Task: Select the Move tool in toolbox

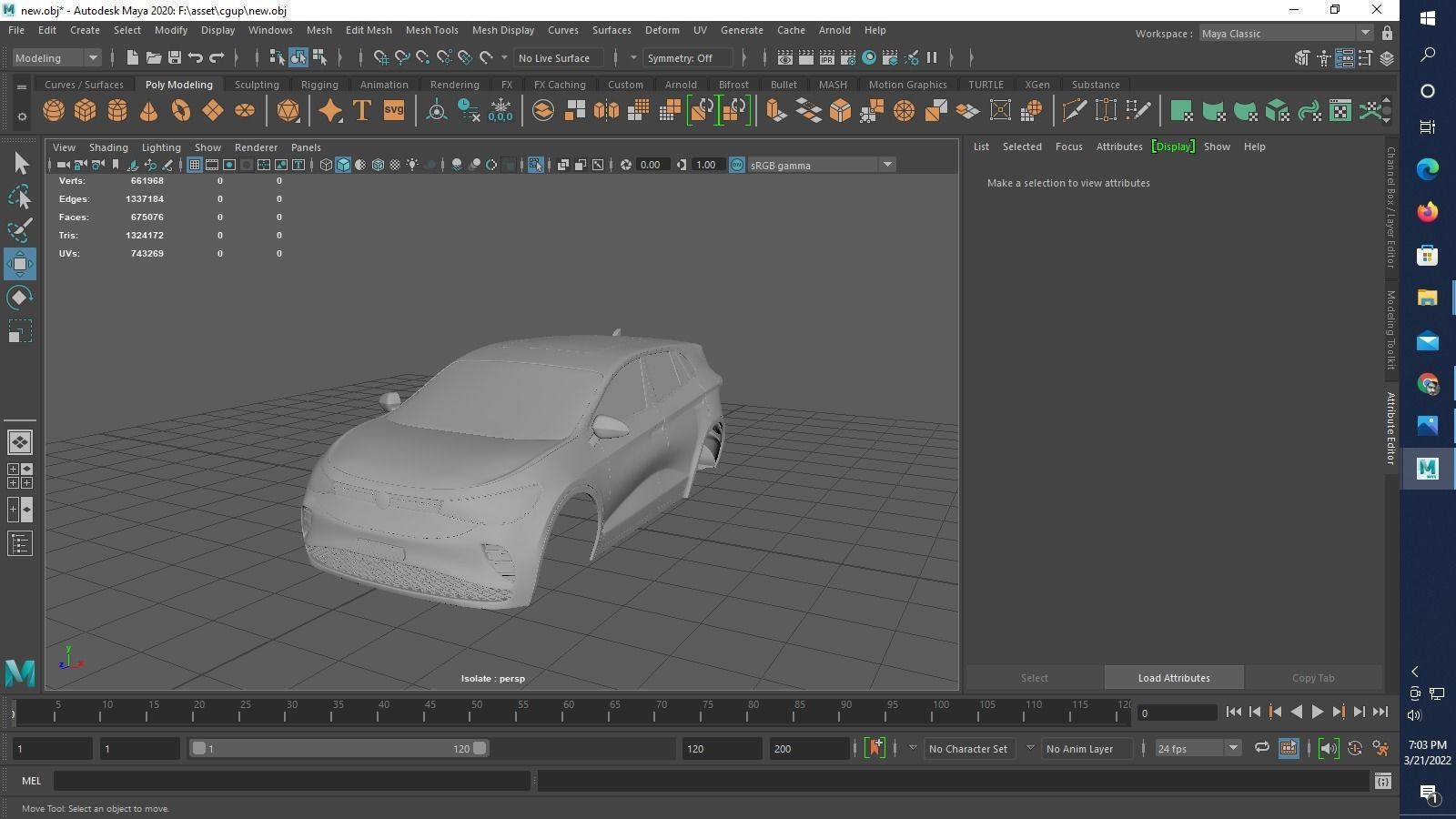Action: click(20, 264)
